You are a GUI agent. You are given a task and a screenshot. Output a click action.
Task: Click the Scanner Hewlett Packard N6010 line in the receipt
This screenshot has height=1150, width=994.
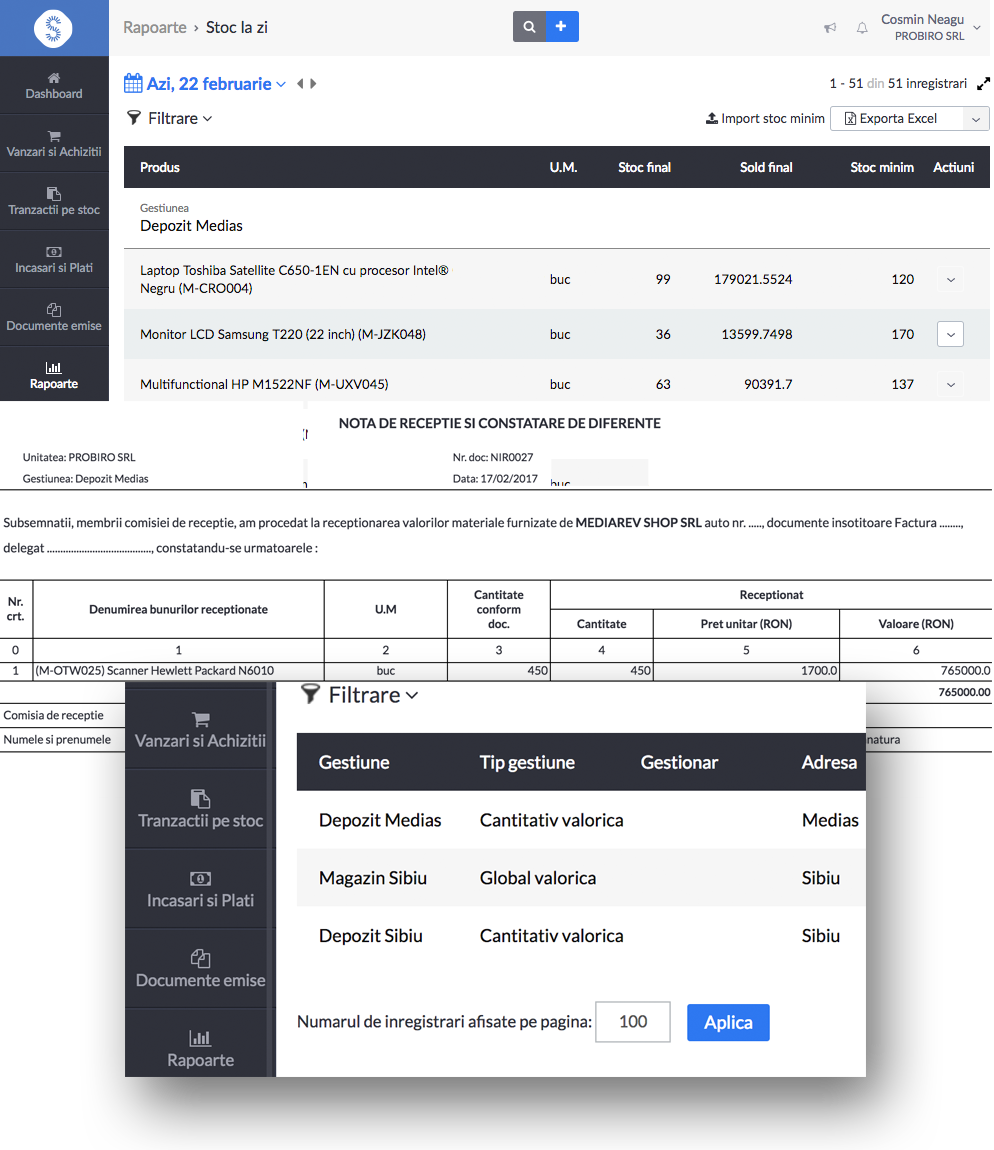155,670
